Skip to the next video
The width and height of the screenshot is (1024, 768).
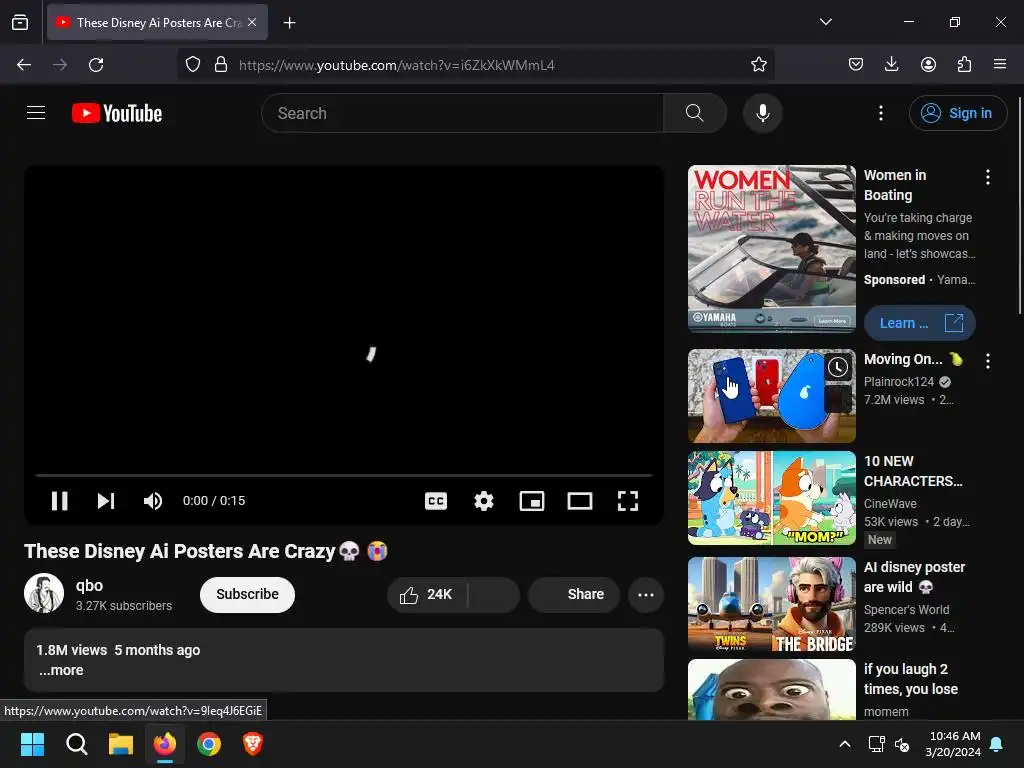(x=106, y=501)
